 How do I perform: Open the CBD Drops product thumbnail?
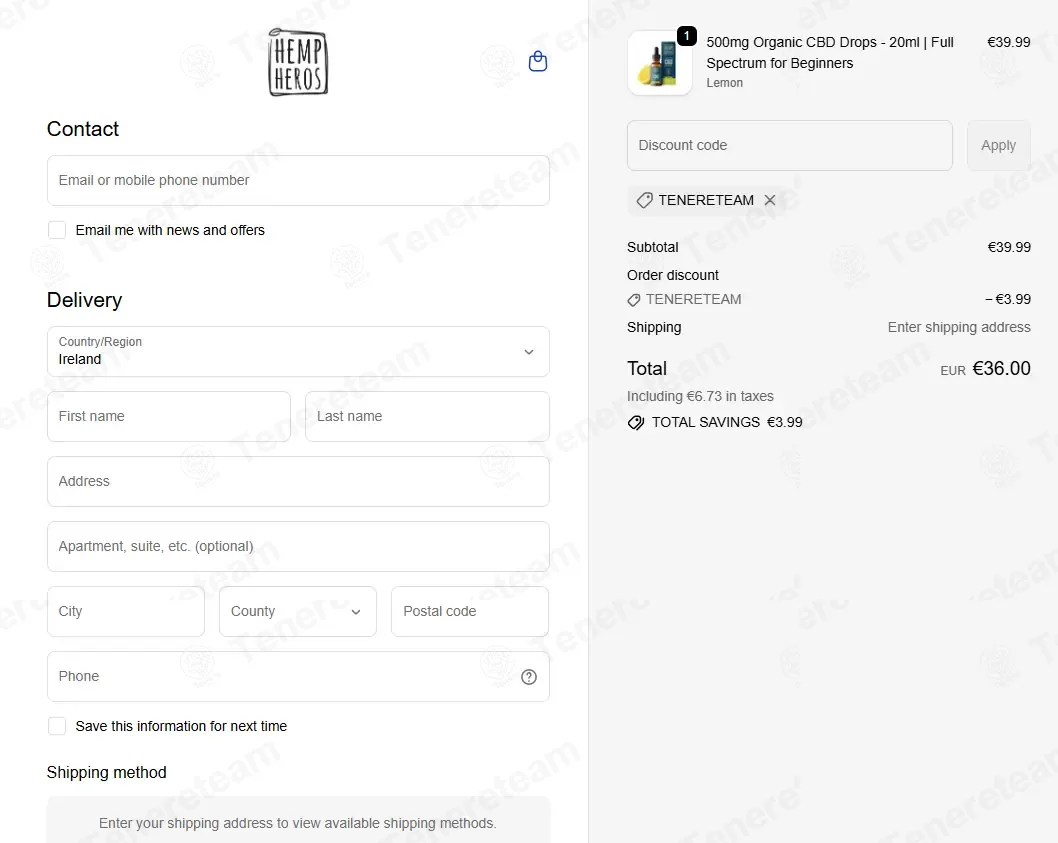click(x=660, y=63)
